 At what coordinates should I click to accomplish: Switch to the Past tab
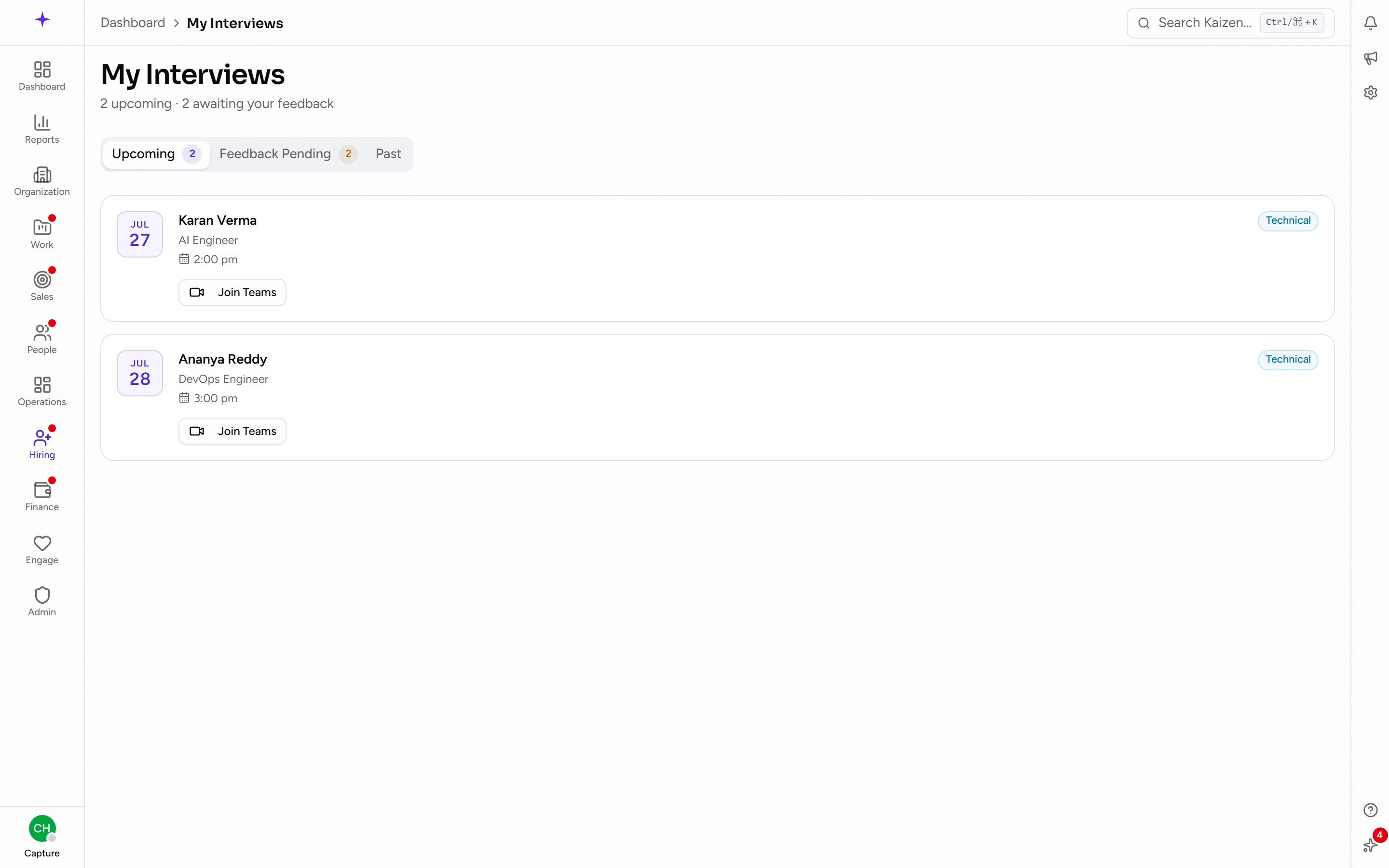tap(389, 154)
